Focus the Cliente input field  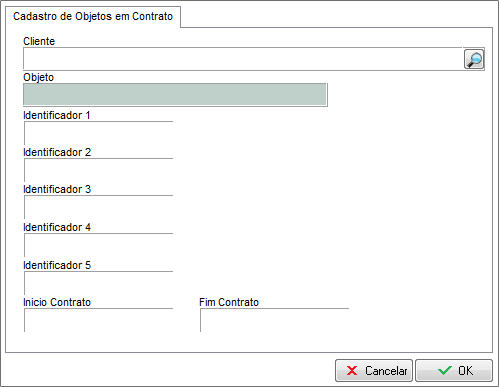pyautogui.click(x=243, y=59)
